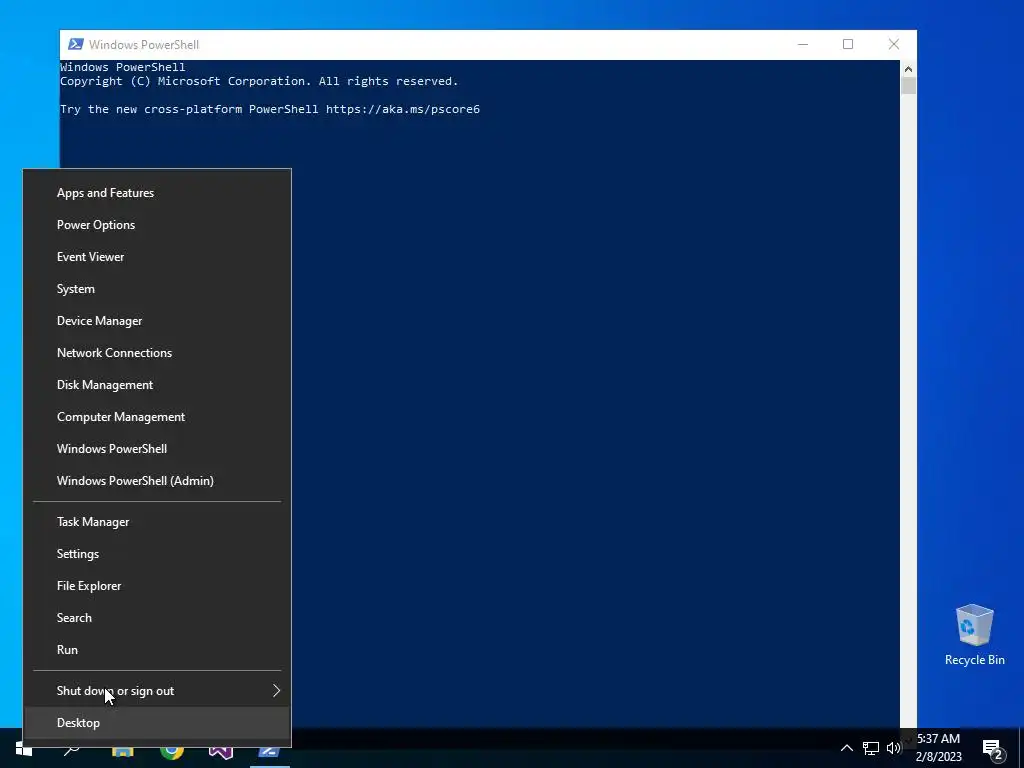Open Settings from the Win+X menu
This screenshot has width=1024, height=768.
click(157, 554)
